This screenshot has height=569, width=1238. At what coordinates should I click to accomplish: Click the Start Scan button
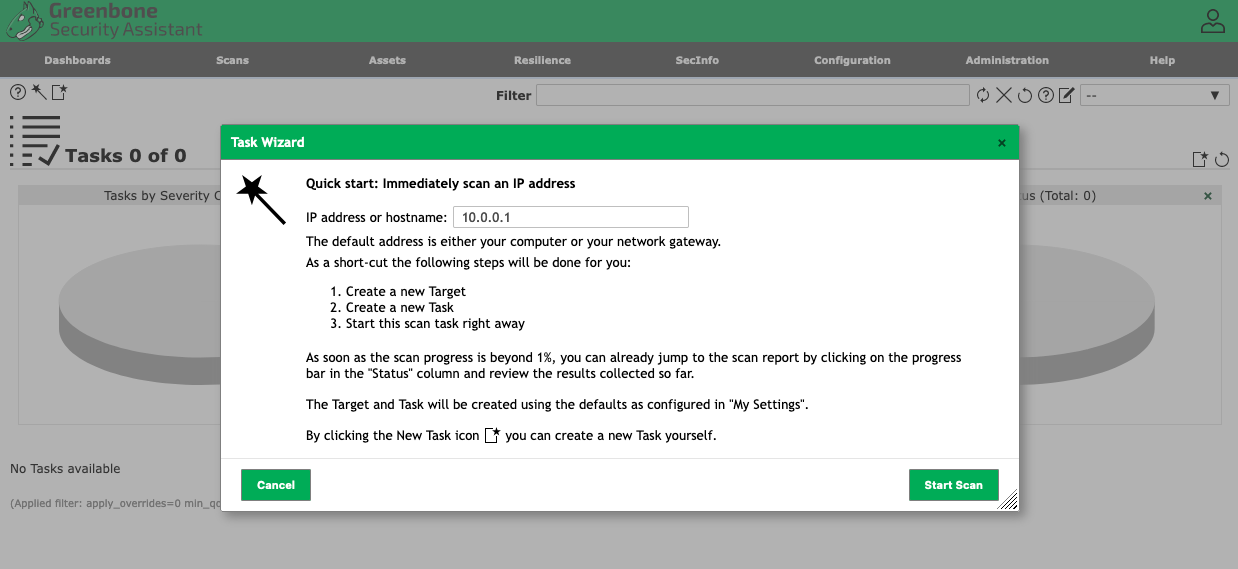tap(953, 485)
